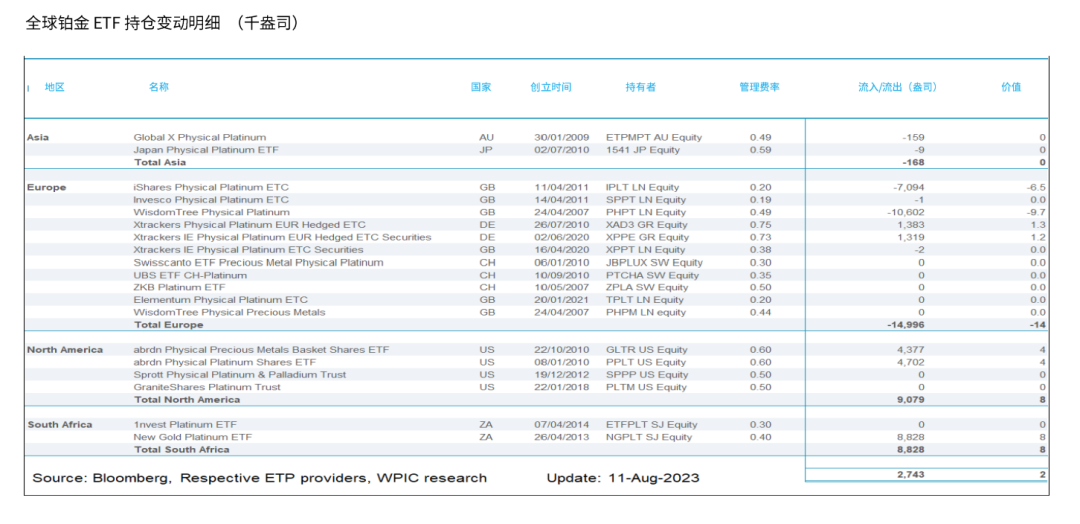1080x524 pixels.
Task: Click 1nvest Platinum ETF name
Action: (185, 425)
